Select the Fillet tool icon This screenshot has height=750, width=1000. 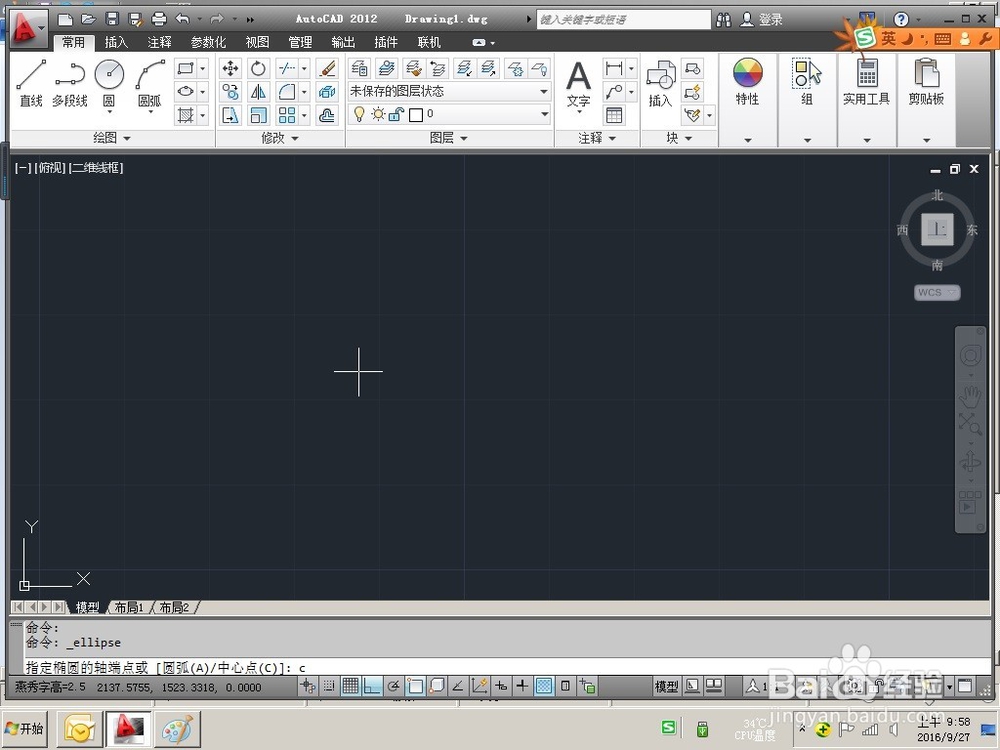[287, 92]
